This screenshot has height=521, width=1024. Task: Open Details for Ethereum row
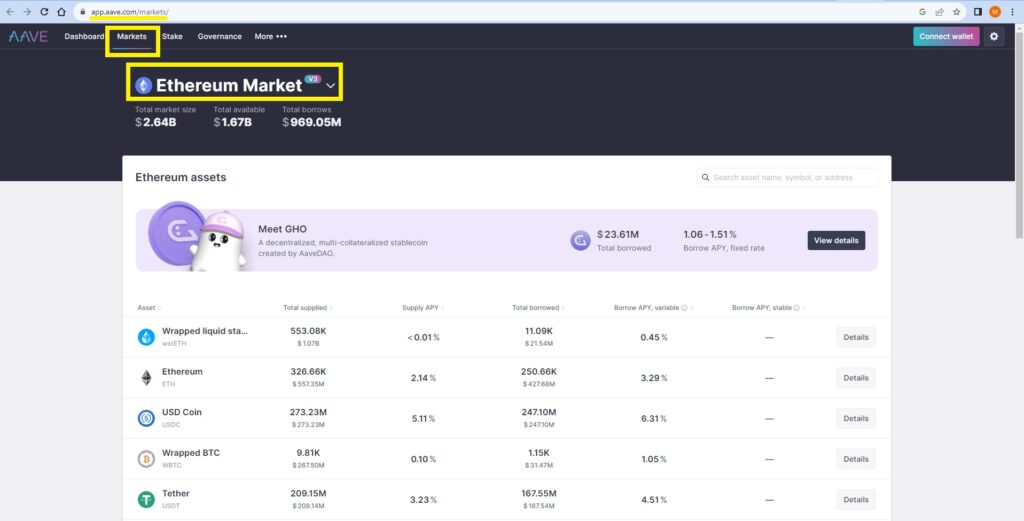pyautogui.click(x=856, y=377)
